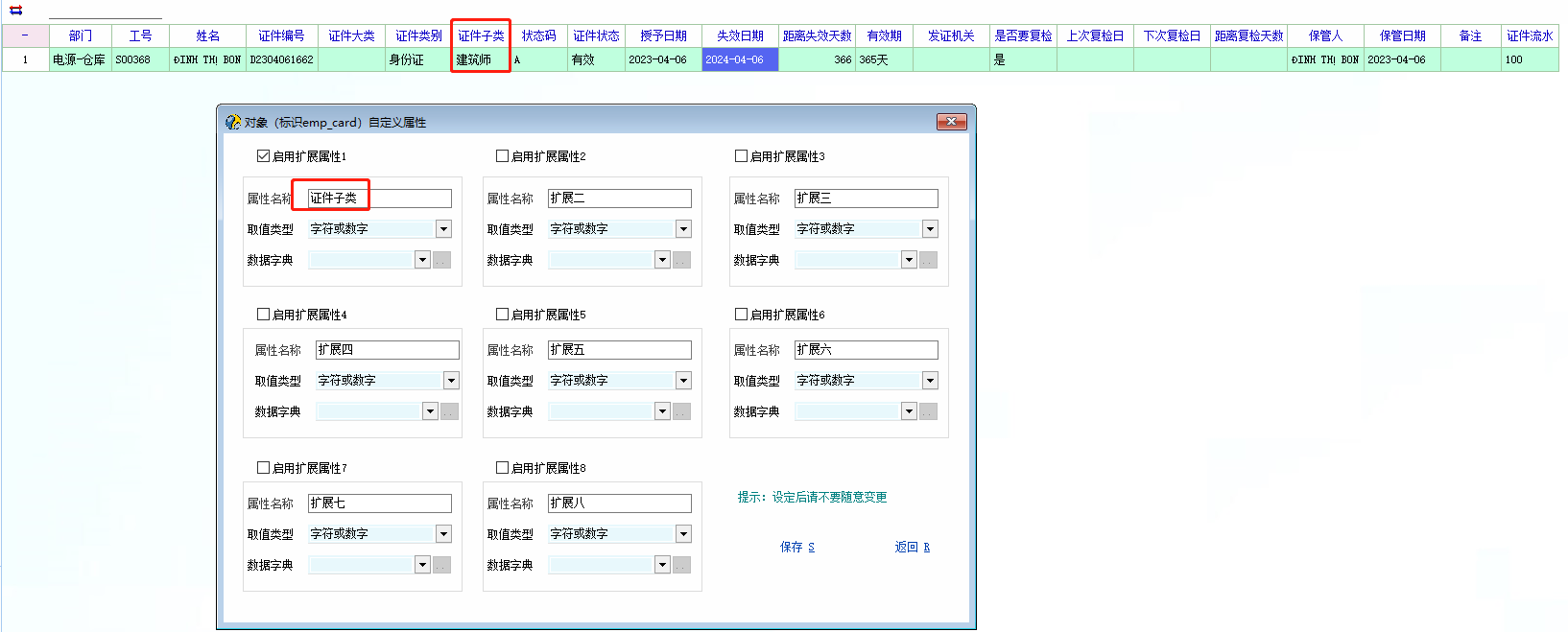
Task: Click the 证件子类 column header
Action: [x=481, y=35]
